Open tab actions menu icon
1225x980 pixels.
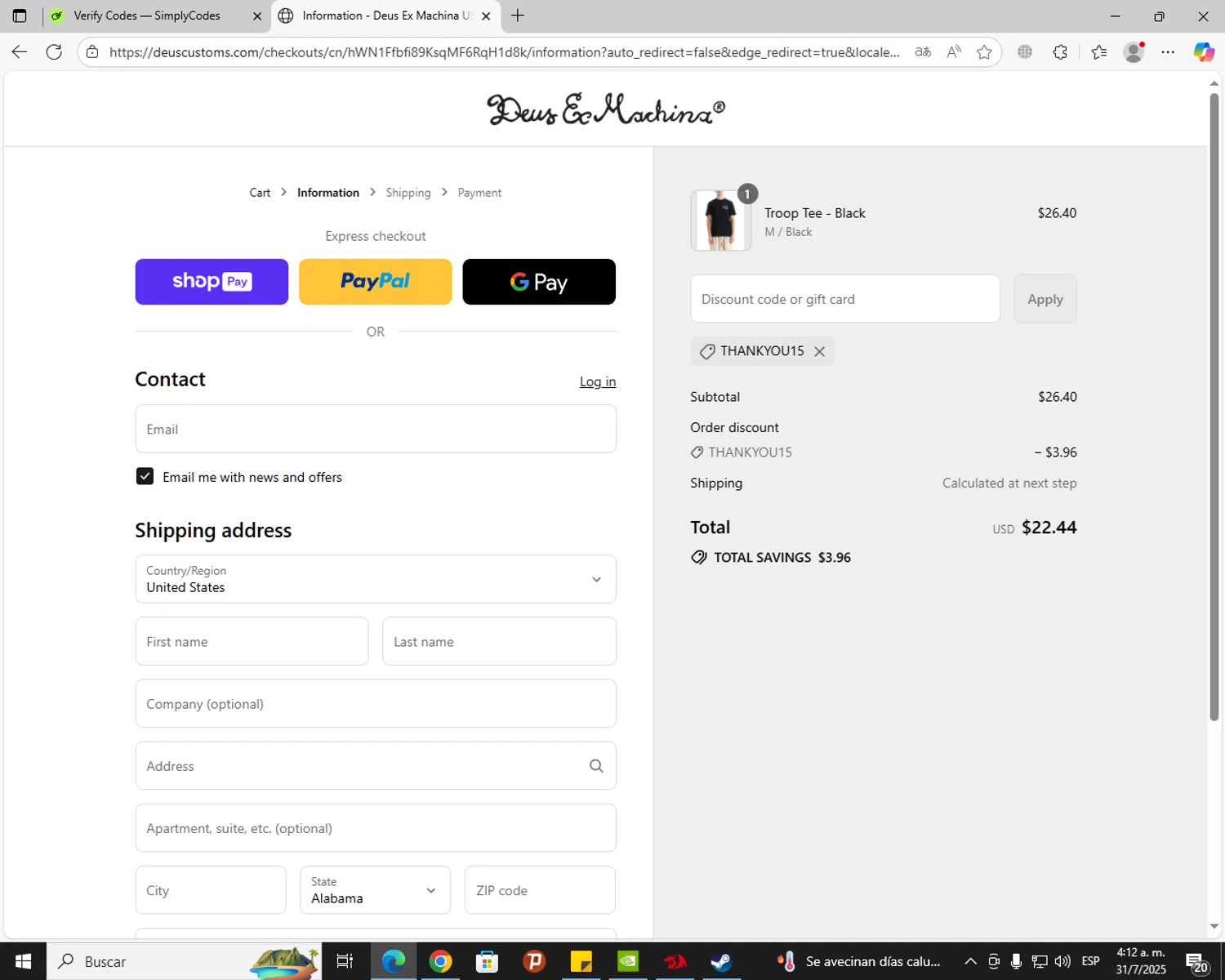pyautogui.click(x=20, y=16)
